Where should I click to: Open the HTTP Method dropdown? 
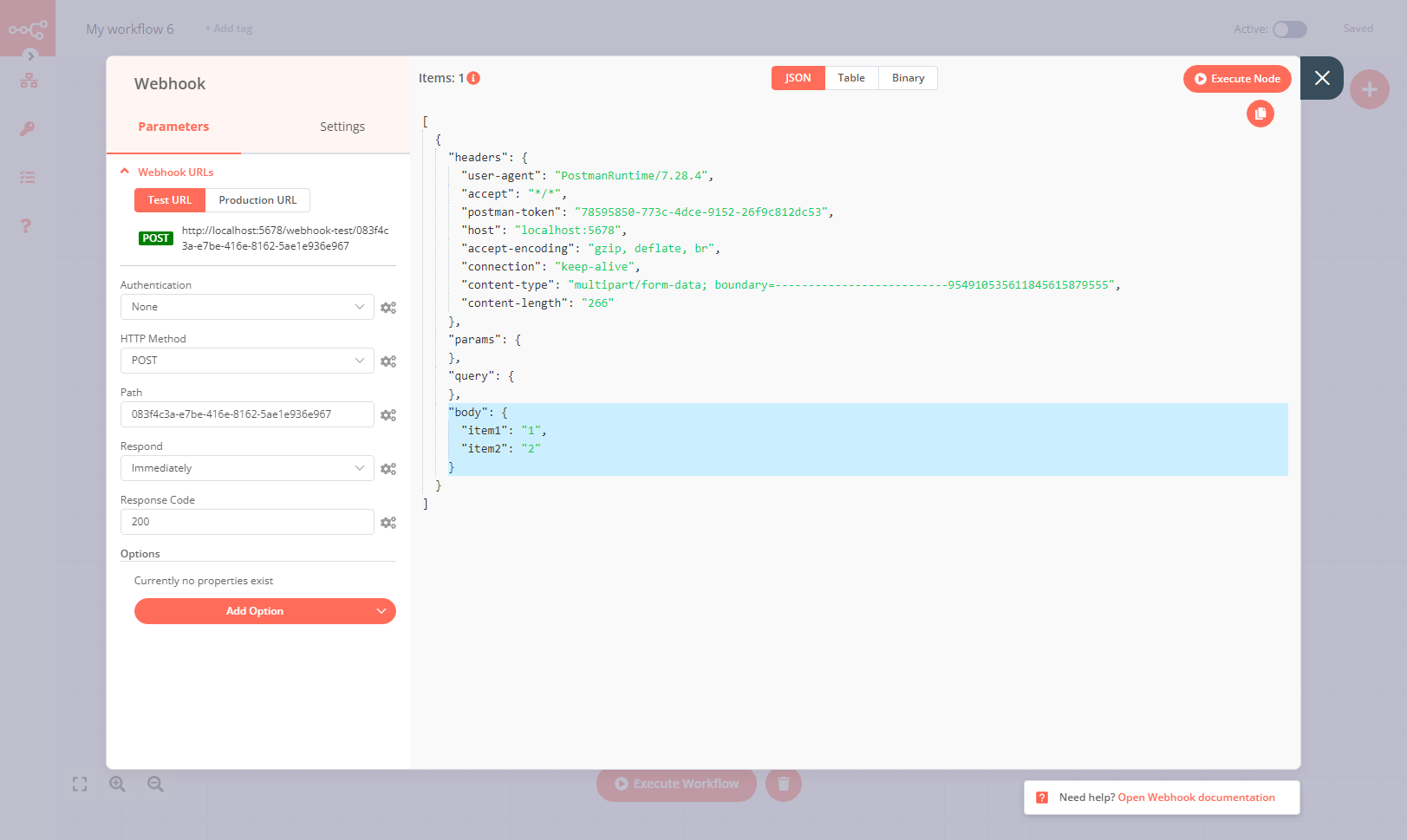click(x=247, y=361)
